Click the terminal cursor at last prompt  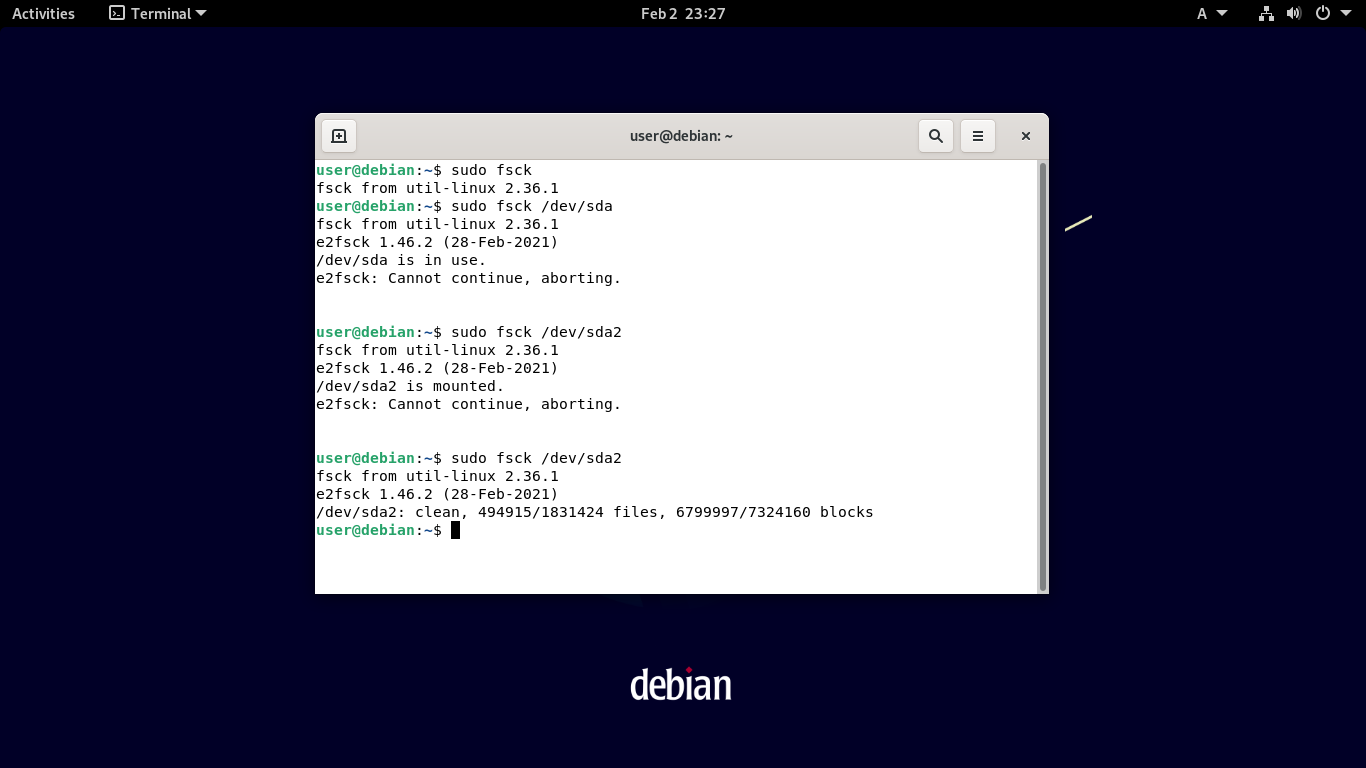click(455, 530)
